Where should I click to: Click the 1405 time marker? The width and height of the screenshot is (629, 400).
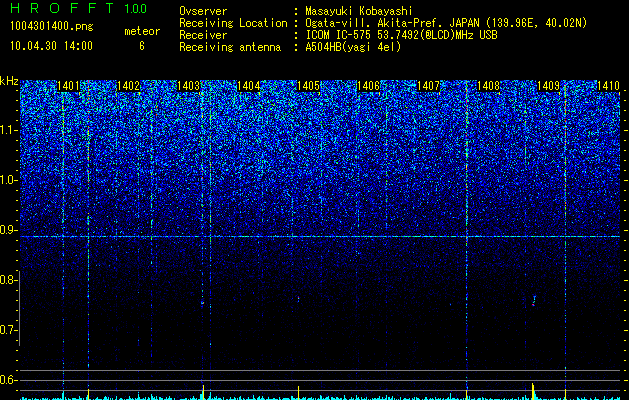pyautogui.click(x=308, y=86)
